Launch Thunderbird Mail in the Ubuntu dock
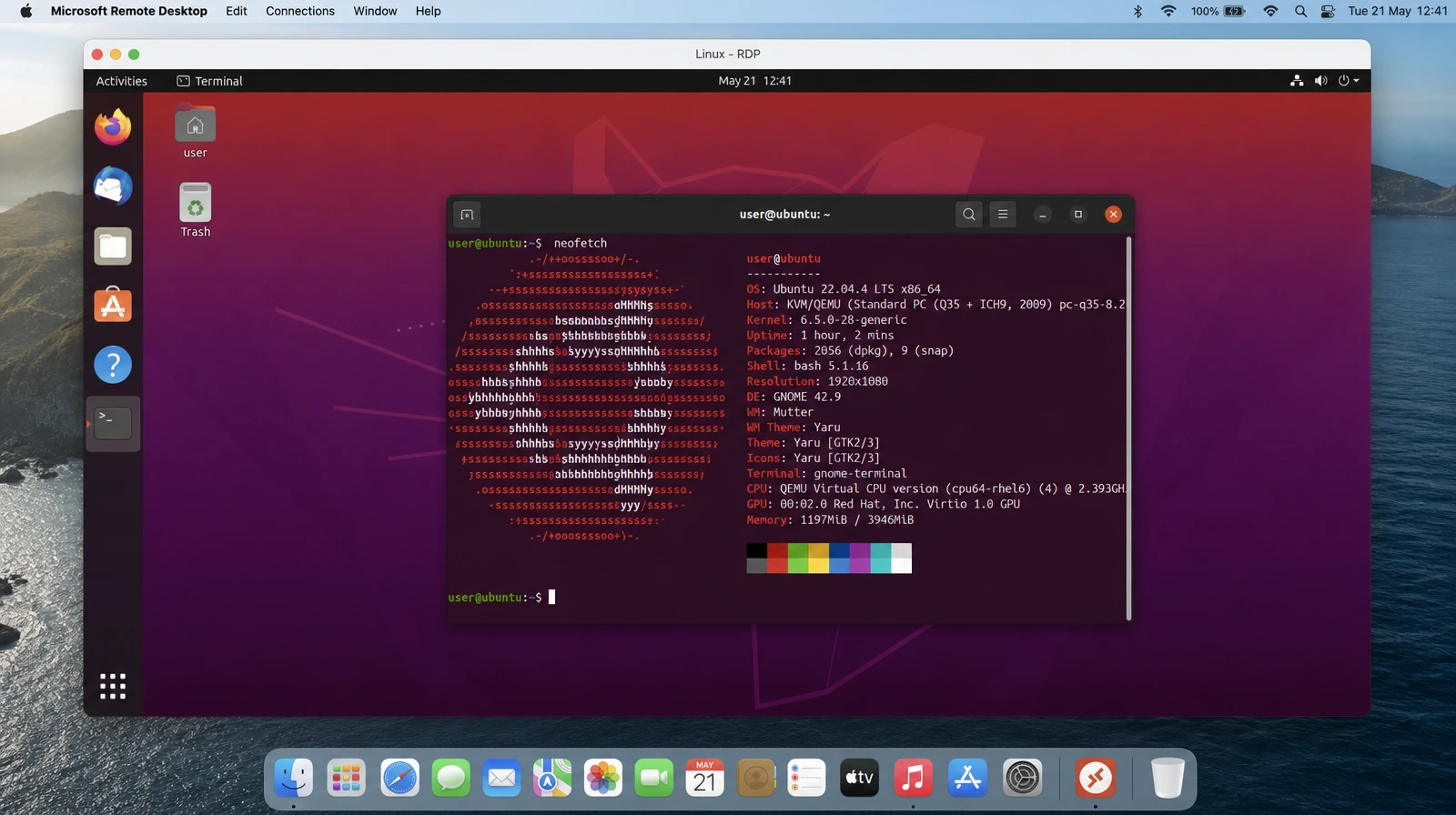 (x=113, y=186)
